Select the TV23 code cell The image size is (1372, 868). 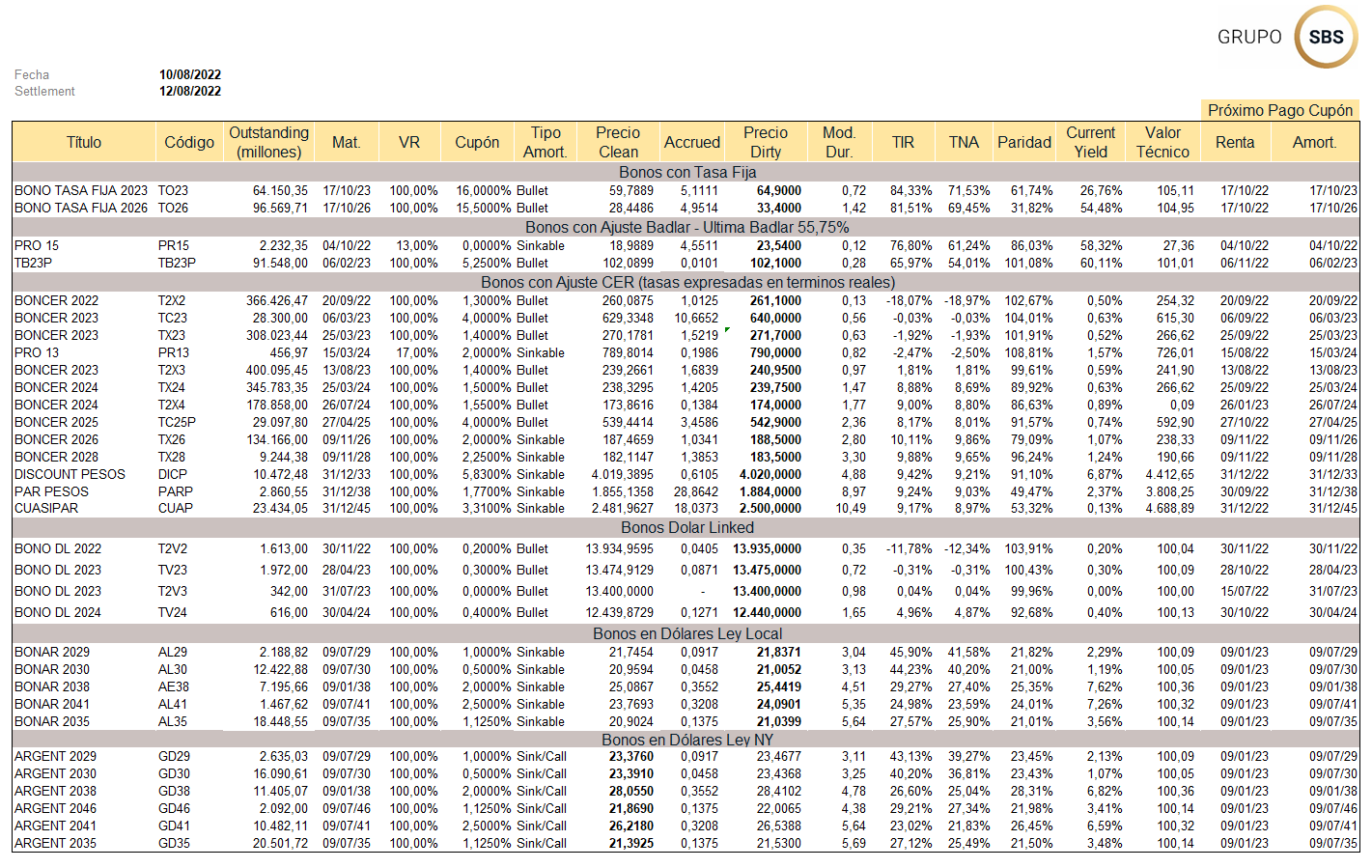(173, 570)
